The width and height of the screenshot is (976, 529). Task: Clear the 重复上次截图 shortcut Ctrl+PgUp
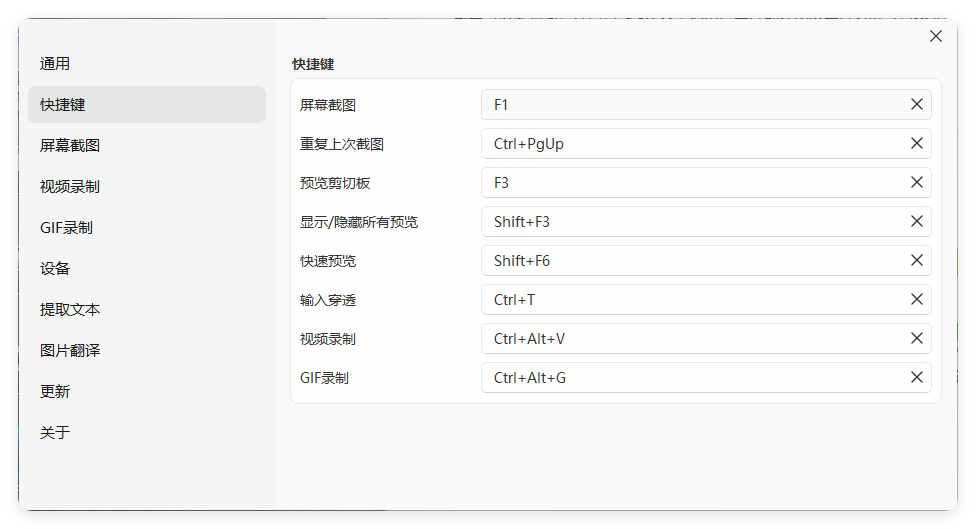(x=916, y=143)
